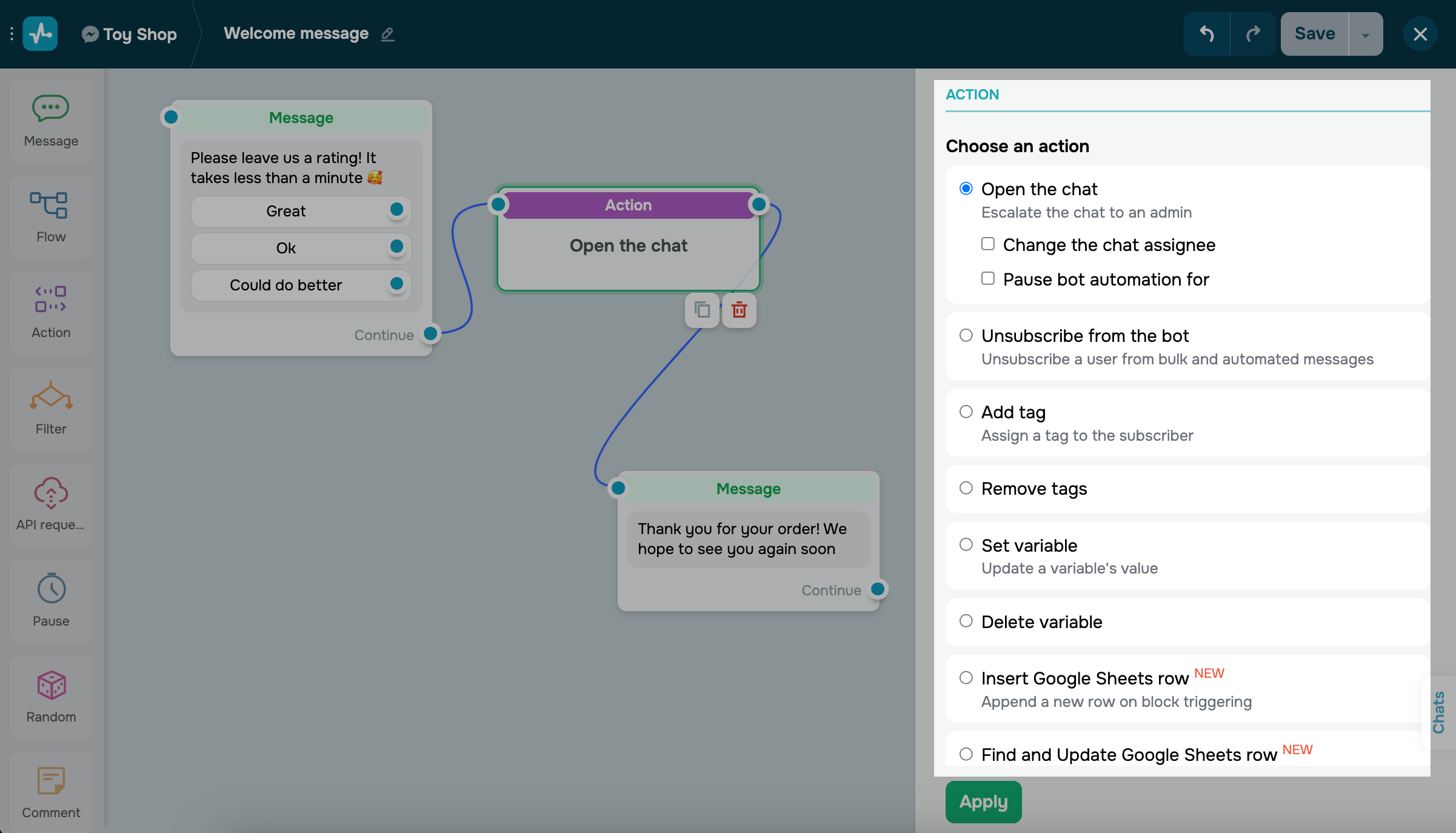Open the Save dropdown arrow

coord(1365,34)
